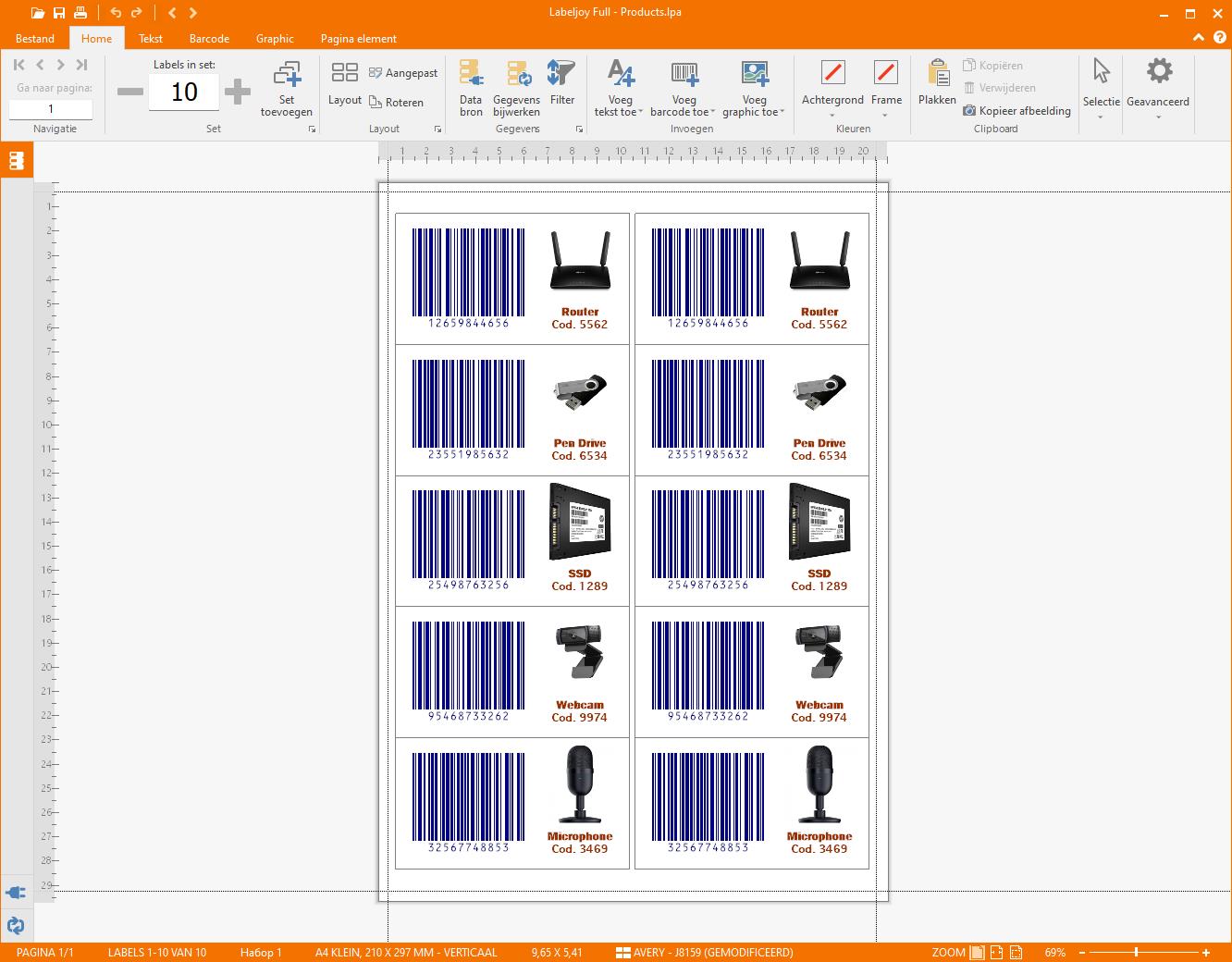Viewport: 1232px width, 962px height.
Task: Switch to the Pagina element tab
Action: point(359,39)
